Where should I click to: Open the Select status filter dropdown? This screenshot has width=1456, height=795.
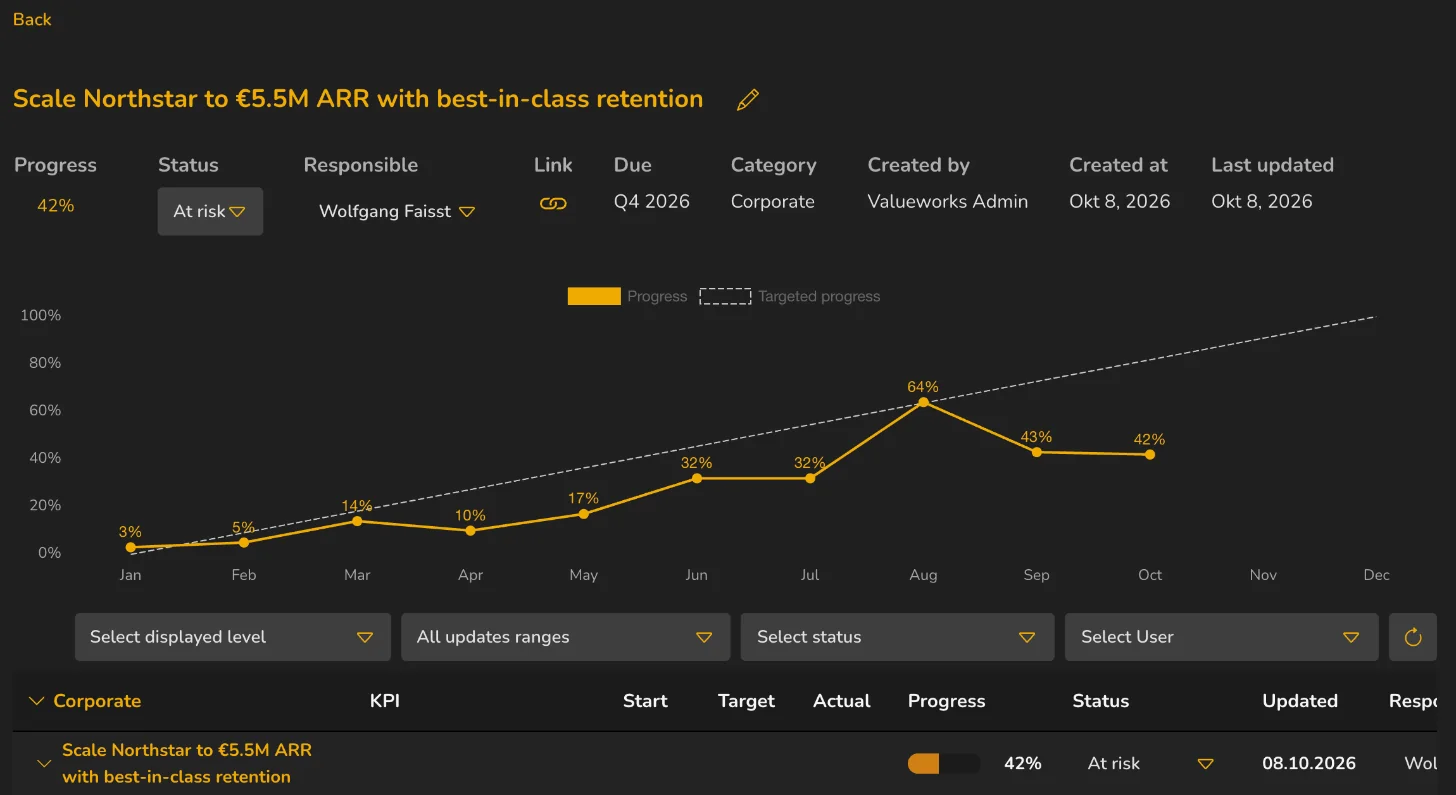tap(898, 637)
